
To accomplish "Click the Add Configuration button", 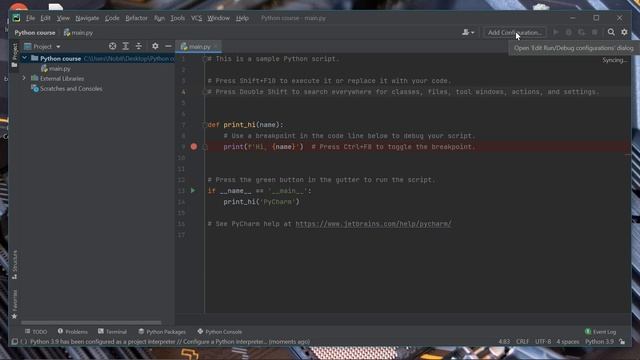I will (515, 32).
